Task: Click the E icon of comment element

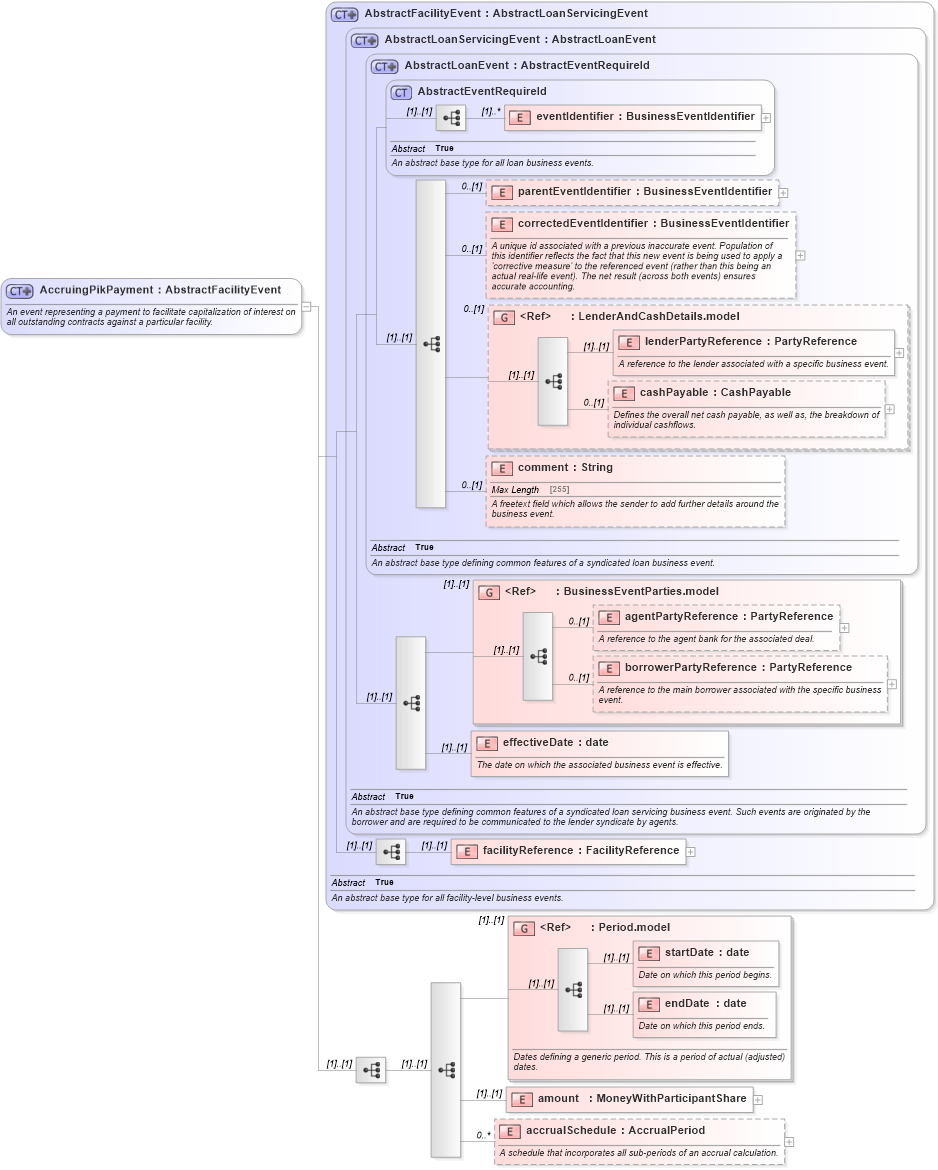Action: (501, 467)
